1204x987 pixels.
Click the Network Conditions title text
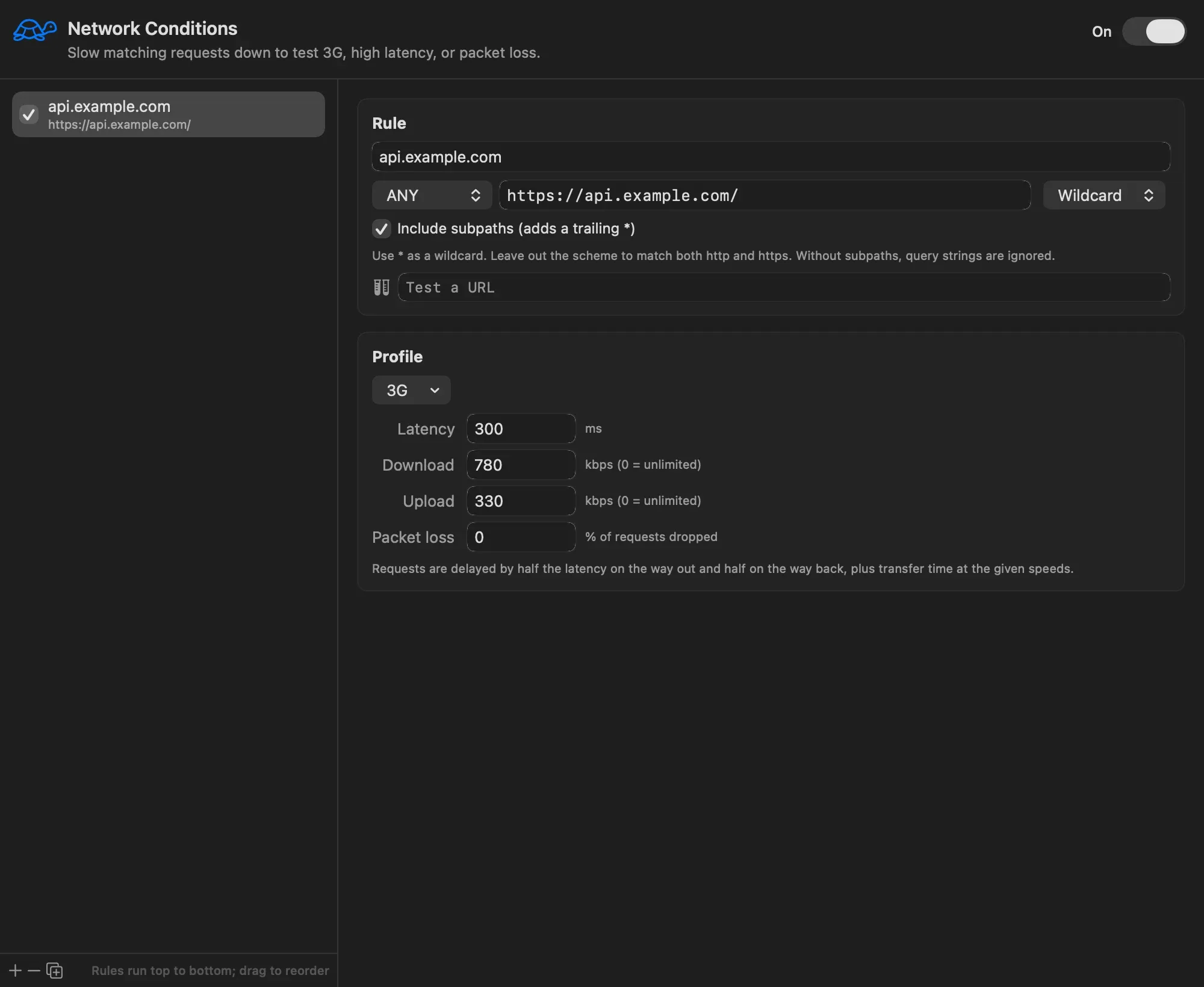[x=152, y=28]
